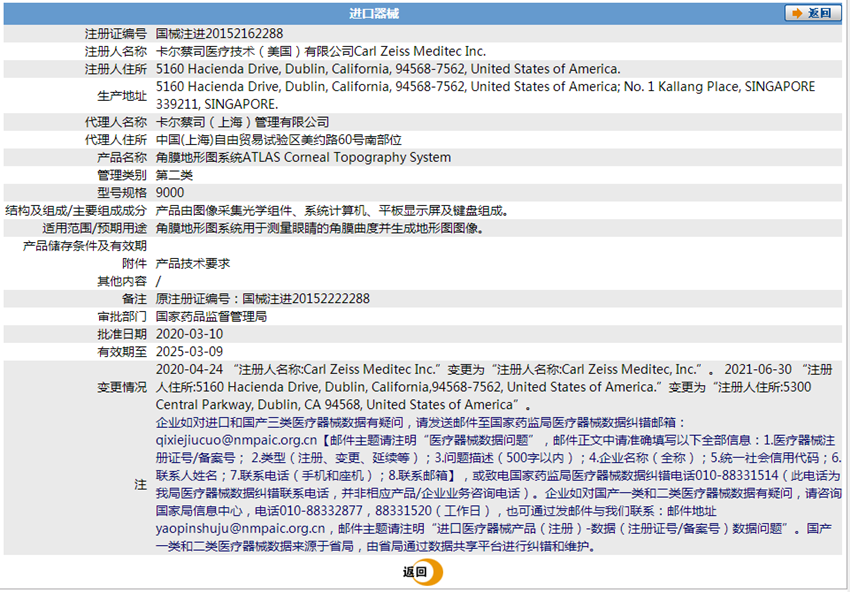Click the 适用范围/预期用途 label

(x=94, y=228)
